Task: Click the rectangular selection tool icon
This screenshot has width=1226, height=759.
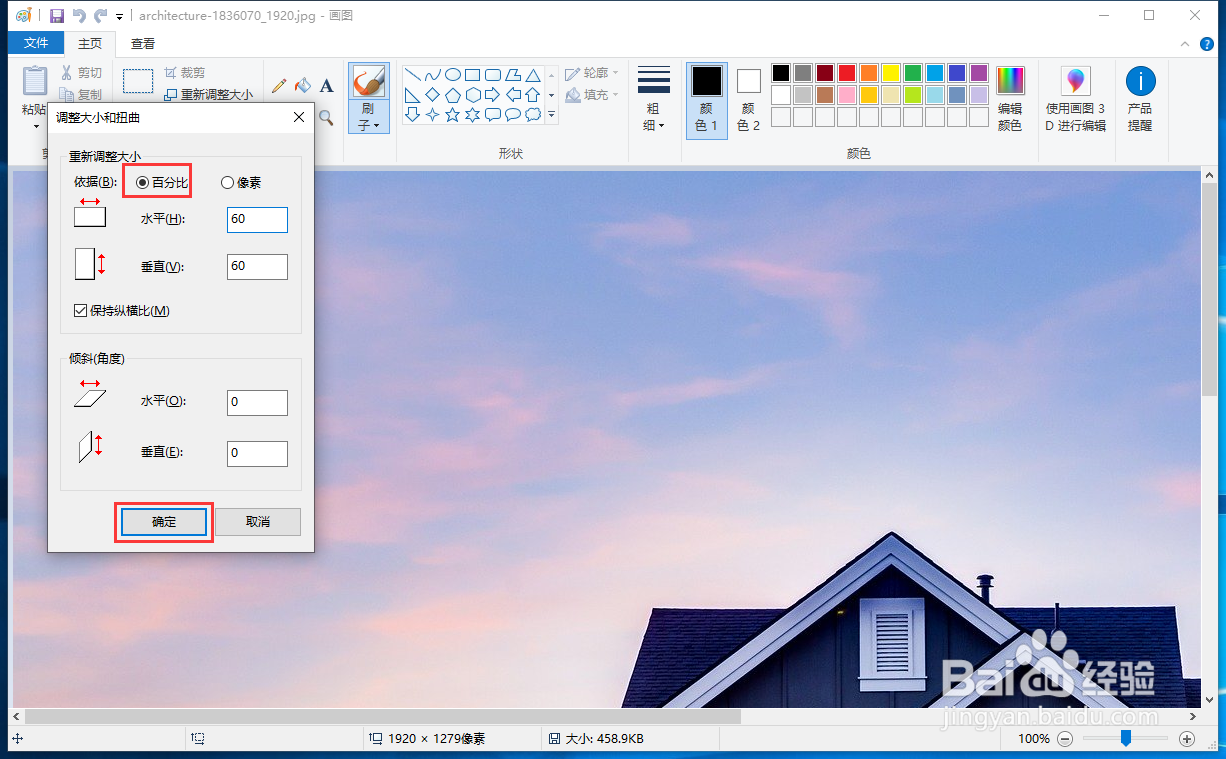Action: [x=138, y=81]
